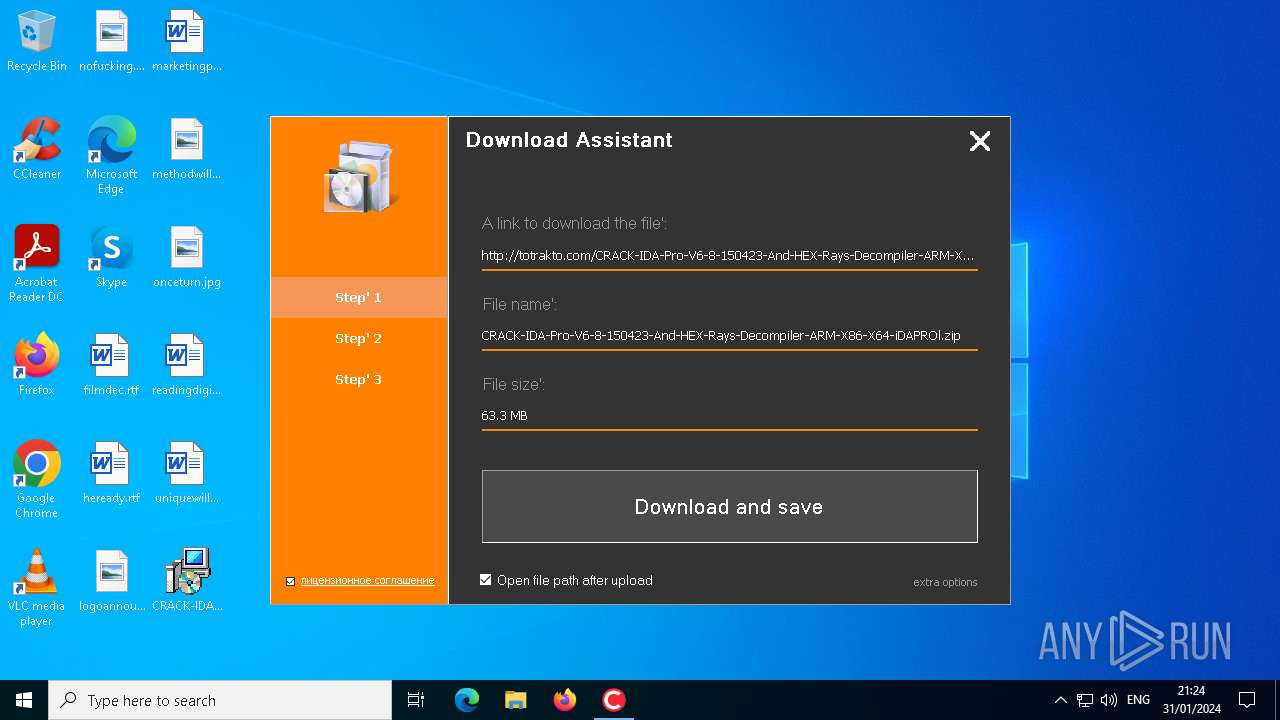
Task: Select the nofucking... image file icon
Action: pyautogui.click(x=112, y=42)
